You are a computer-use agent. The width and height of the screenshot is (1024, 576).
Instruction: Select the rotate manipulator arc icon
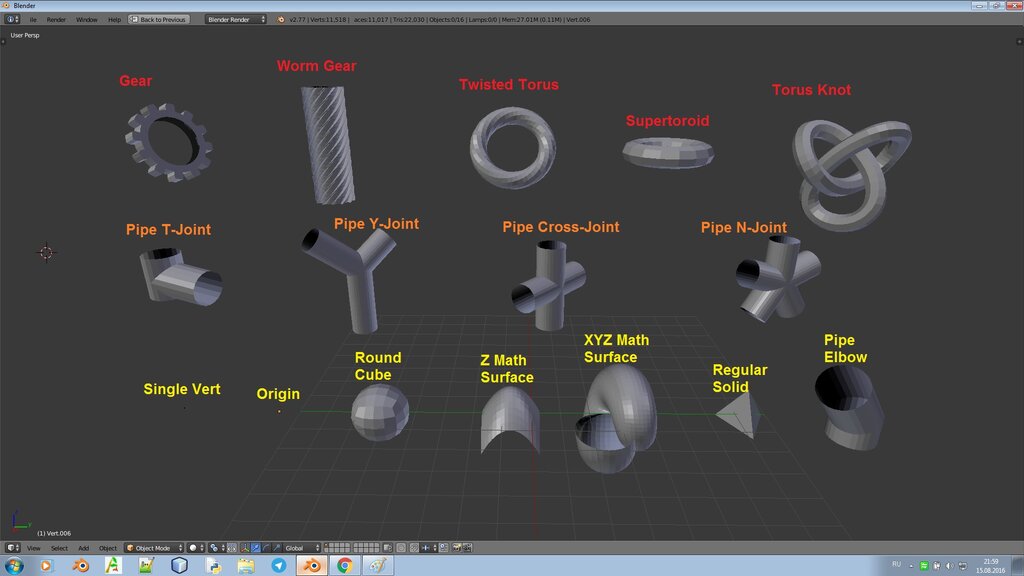coord(266,548)
